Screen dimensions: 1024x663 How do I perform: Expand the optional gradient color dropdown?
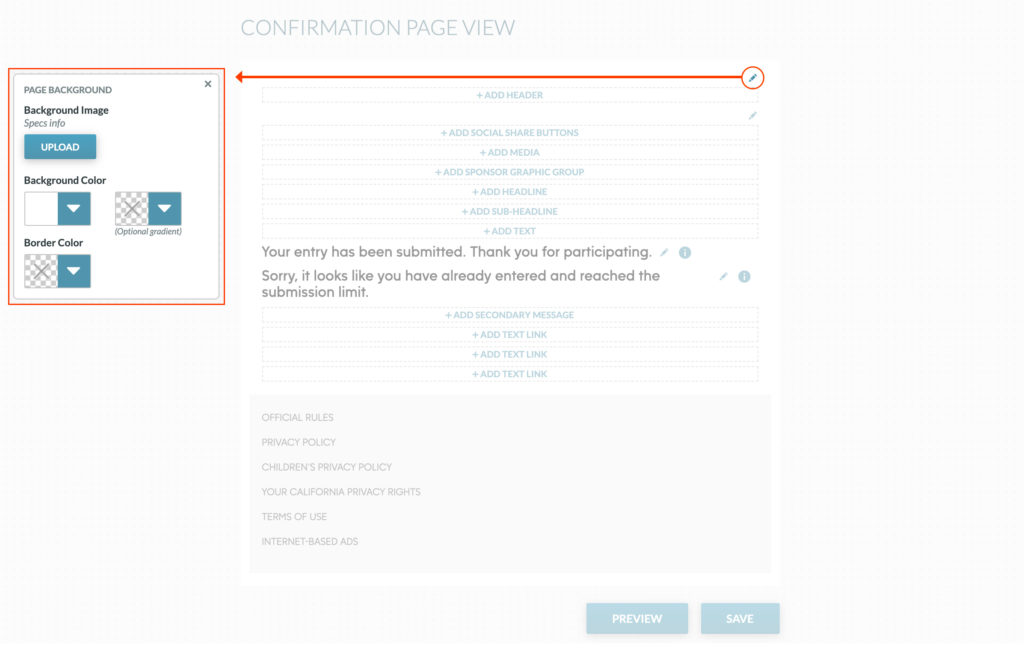click(x=165, y=209)
